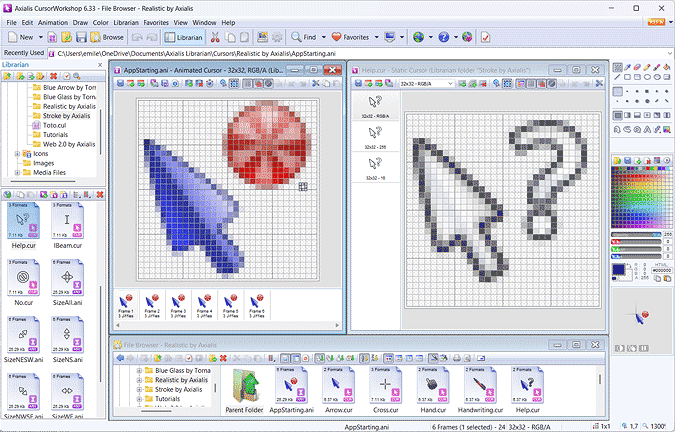Click the Copy icon in main toolbar
The width and height of the screenshot is (675, 432).
coord(230,37)
